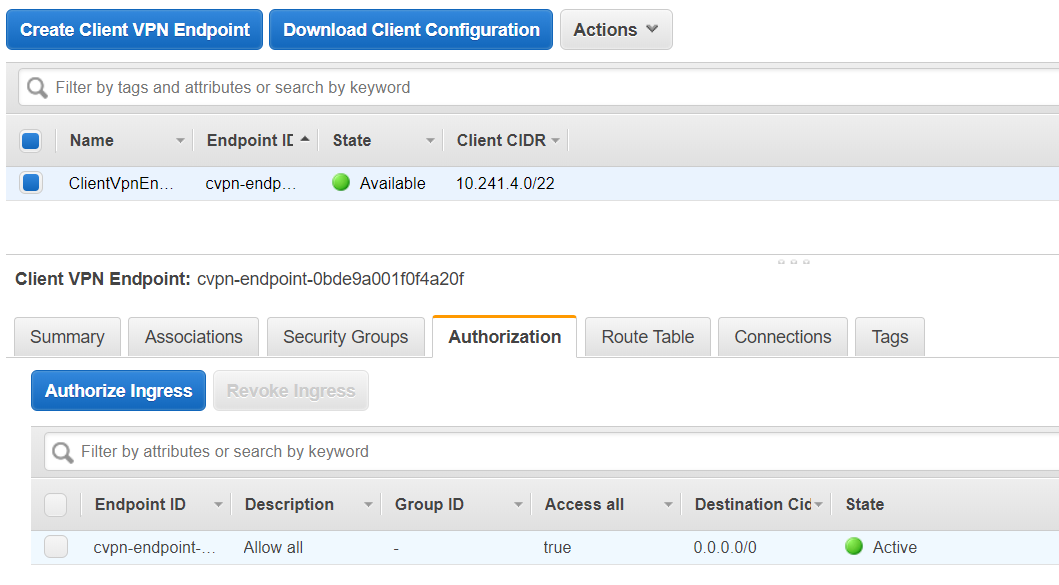The image size is (1059, 585).
Task: Select the Allow all authorization rule checkbox
Action: click(56, 547)
